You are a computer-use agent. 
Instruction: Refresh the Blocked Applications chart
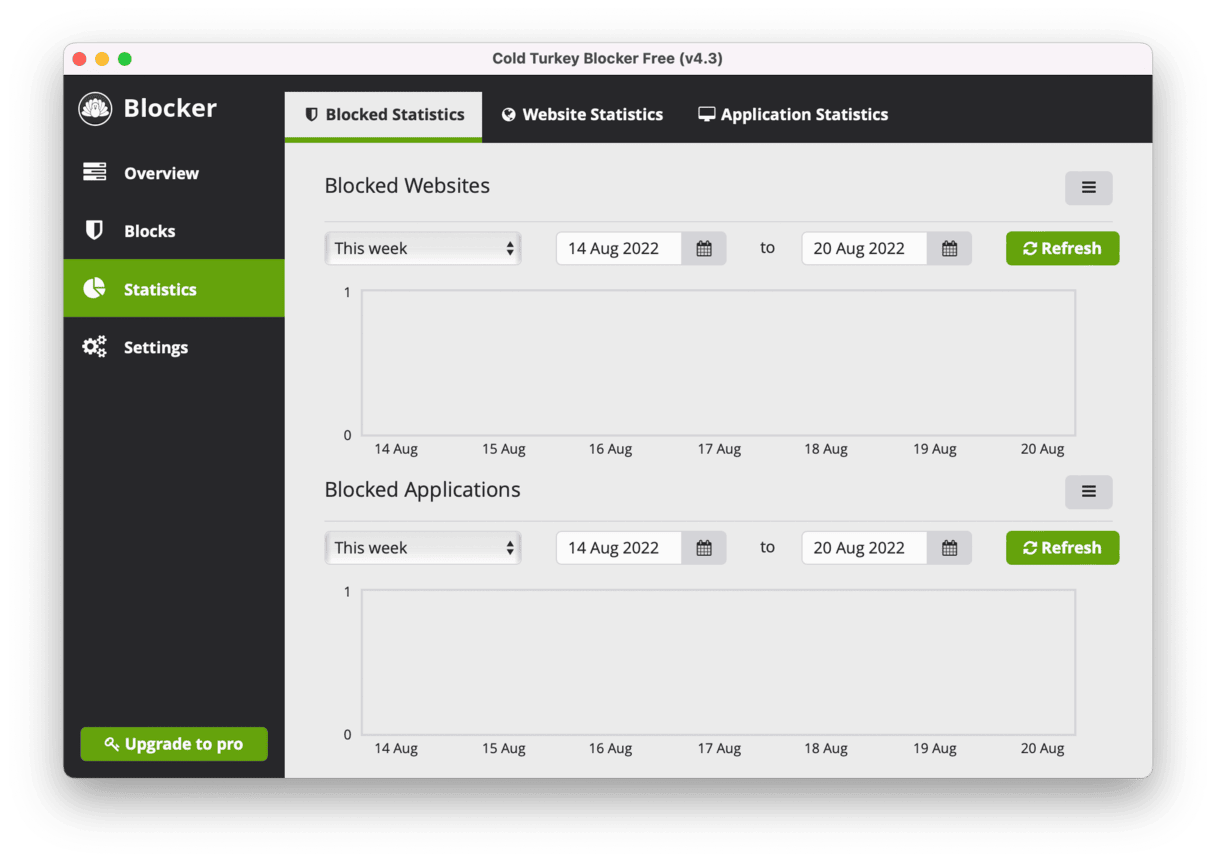[1062, 548]
